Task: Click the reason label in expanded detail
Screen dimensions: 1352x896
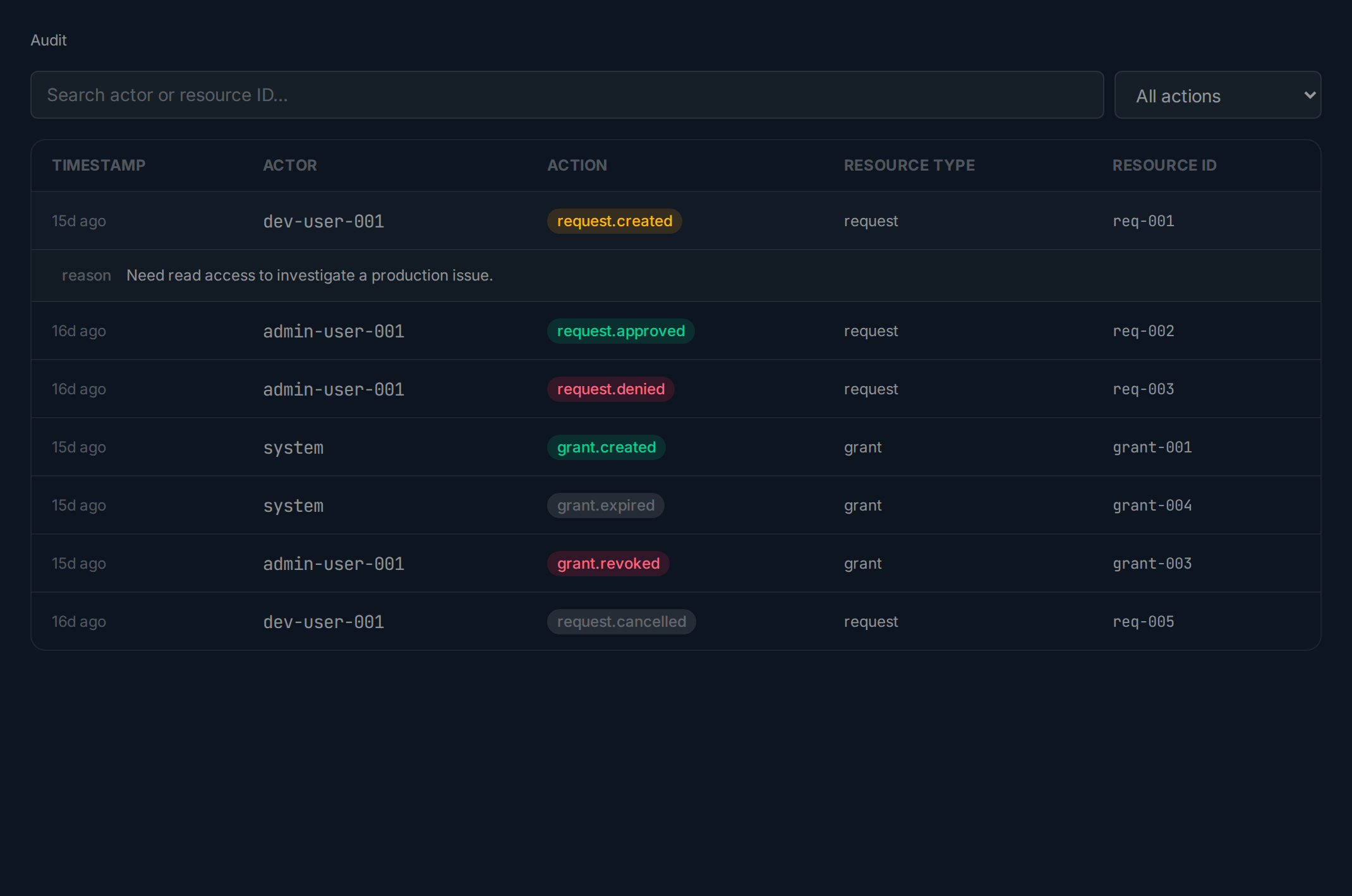Action: click(x=87, y=275)
